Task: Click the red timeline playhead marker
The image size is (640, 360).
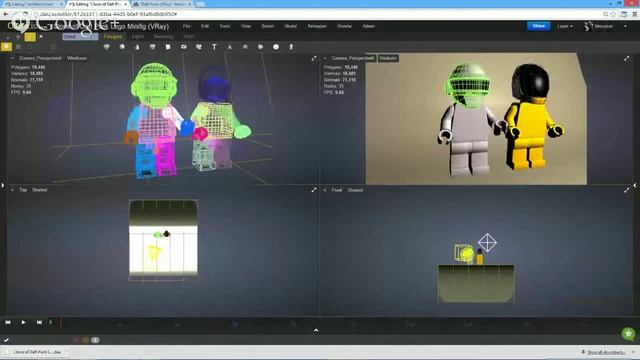Action: click(61, 323)
